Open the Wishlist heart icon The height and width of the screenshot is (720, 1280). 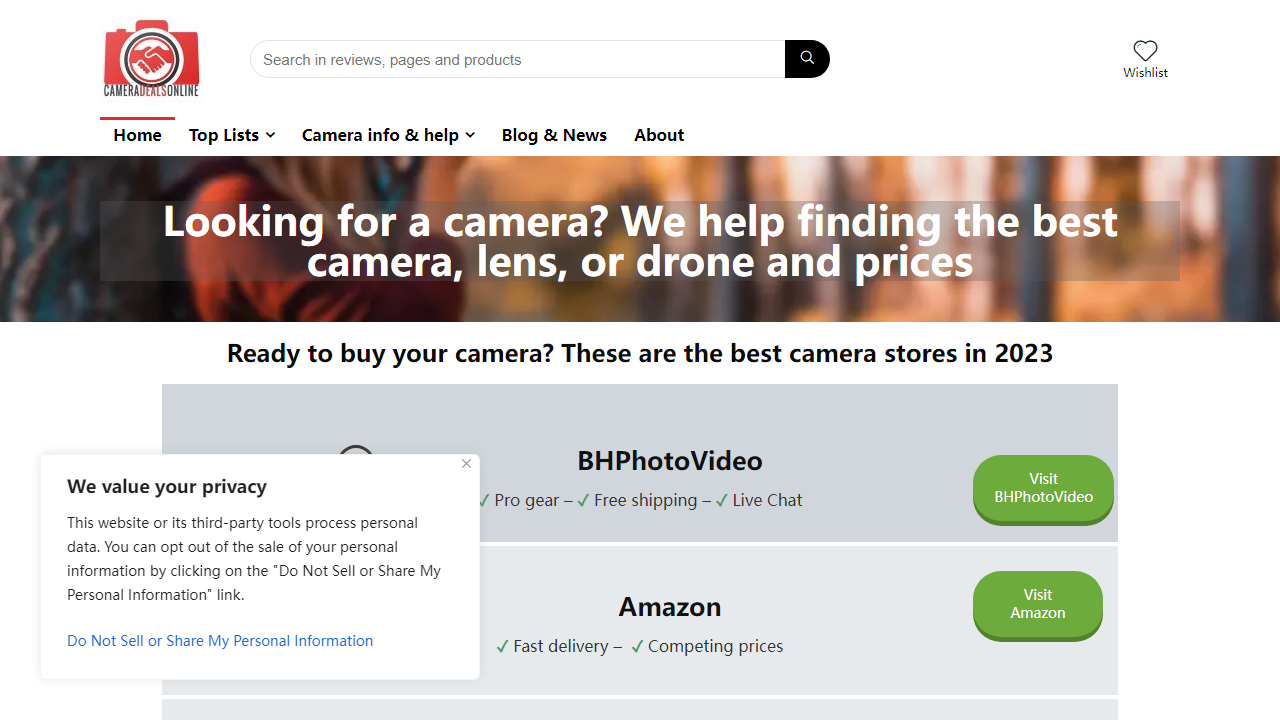pyautogui.click(x=1145, y=50)
